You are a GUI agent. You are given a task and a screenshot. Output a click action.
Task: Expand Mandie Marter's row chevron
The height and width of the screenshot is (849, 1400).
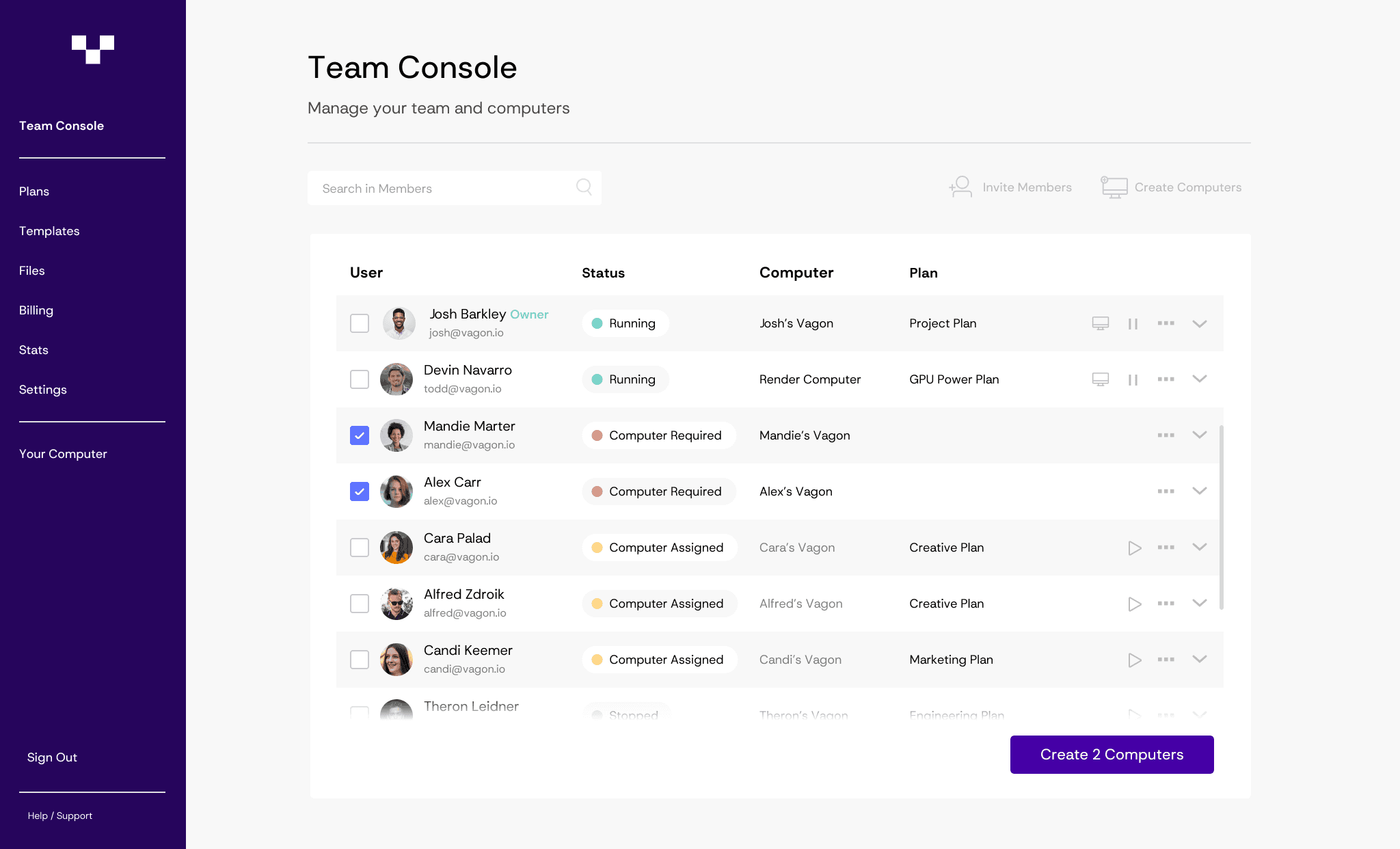click(1200, 435)
